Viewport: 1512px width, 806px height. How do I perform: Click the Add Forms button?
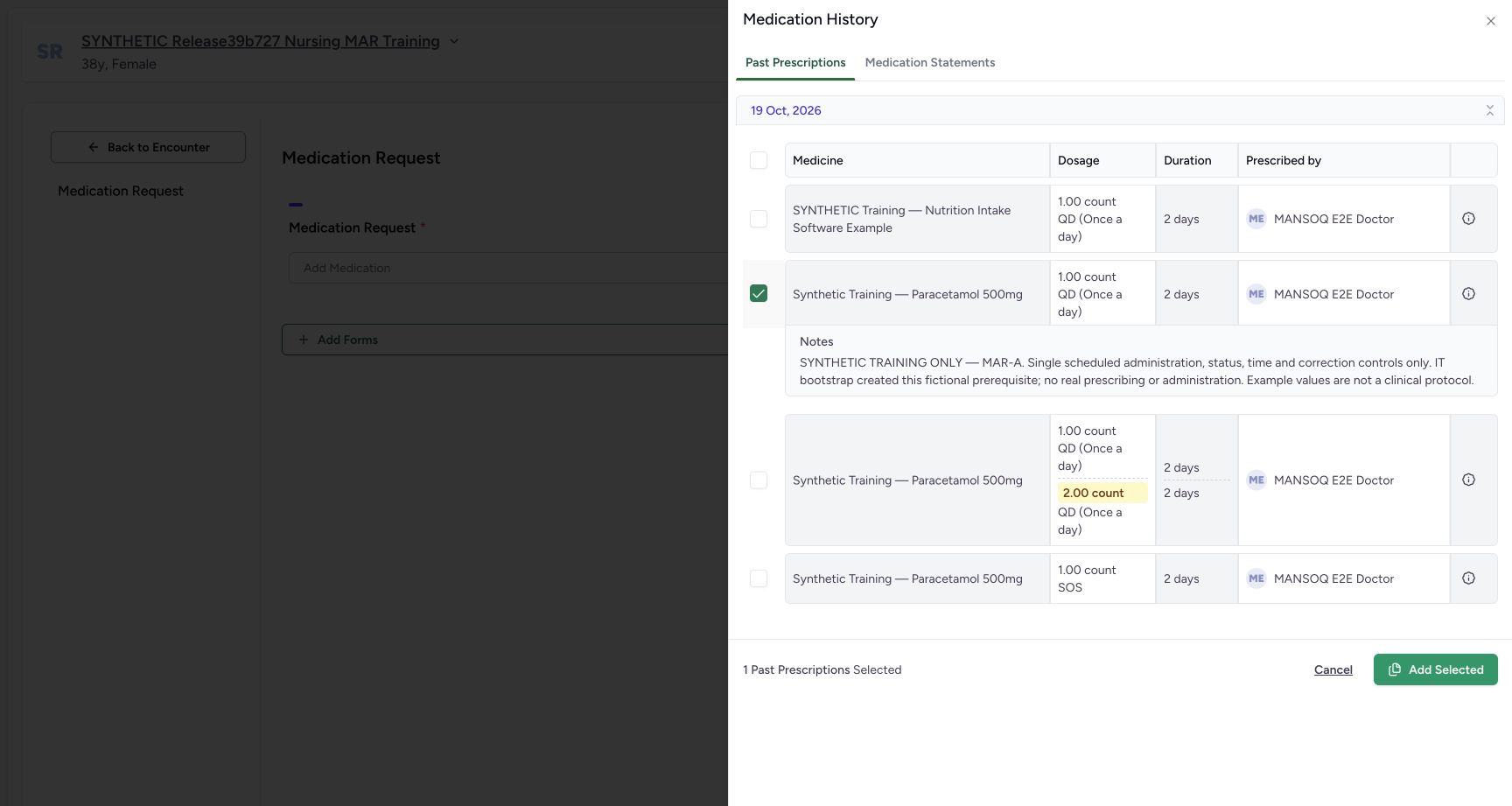[x=505, y=340]
